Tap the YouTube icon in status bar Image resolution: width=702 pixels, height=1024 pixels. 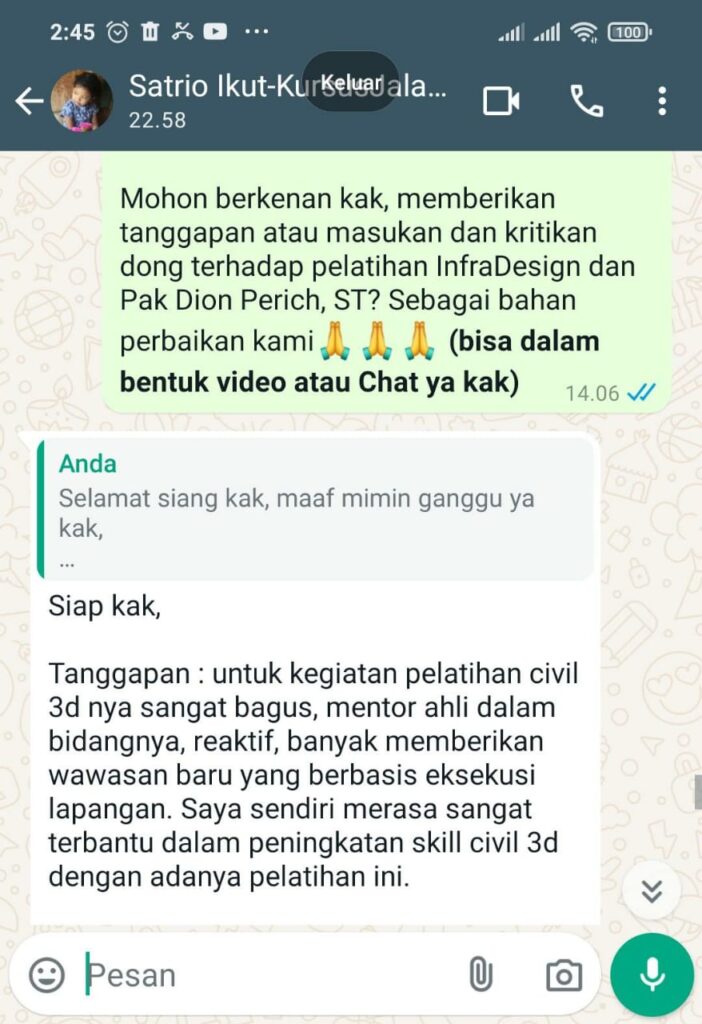pos(215,31)
